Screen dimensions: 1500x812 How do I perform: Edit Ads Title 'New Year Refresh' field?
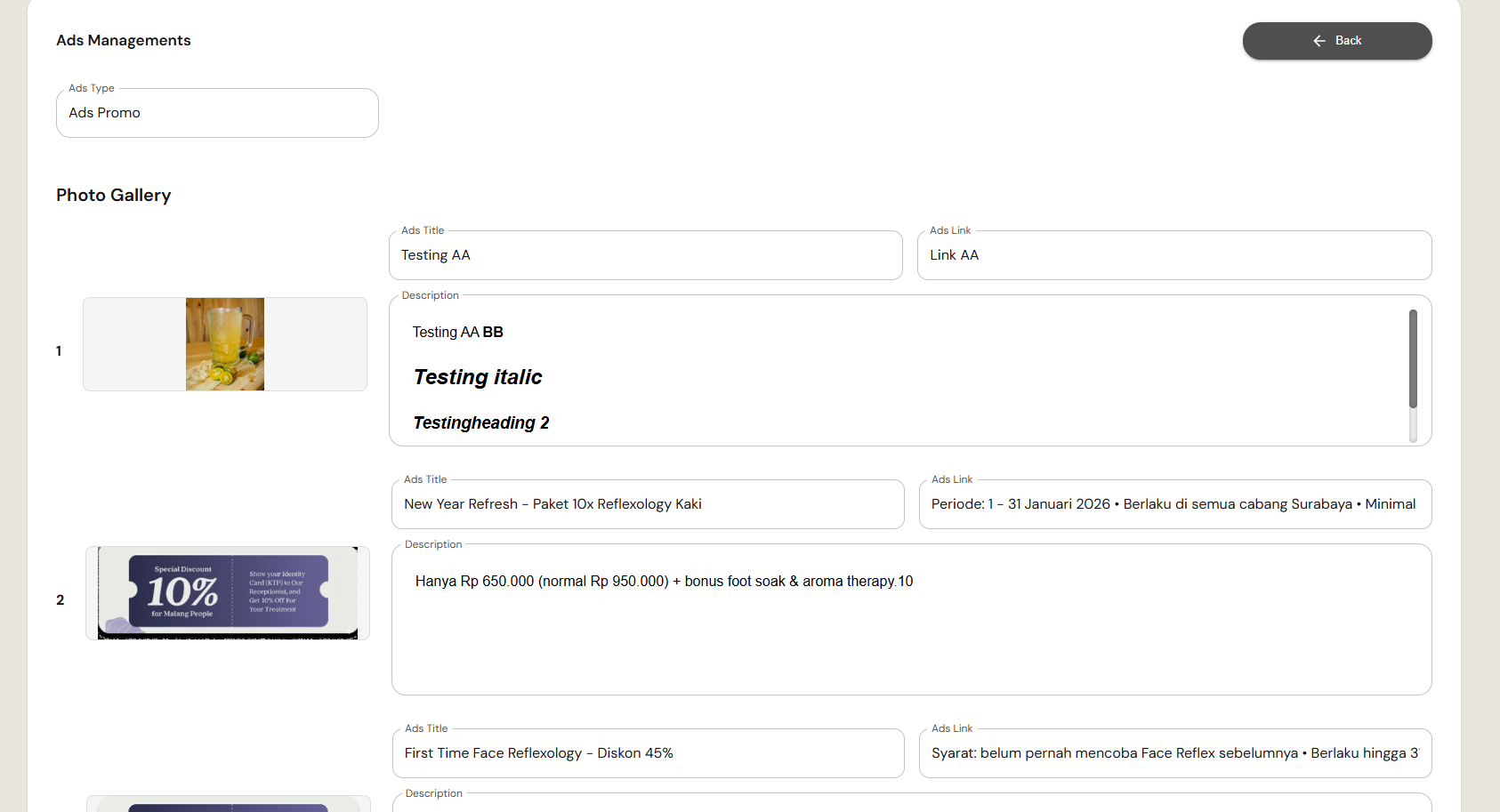(x=648, y=504)
